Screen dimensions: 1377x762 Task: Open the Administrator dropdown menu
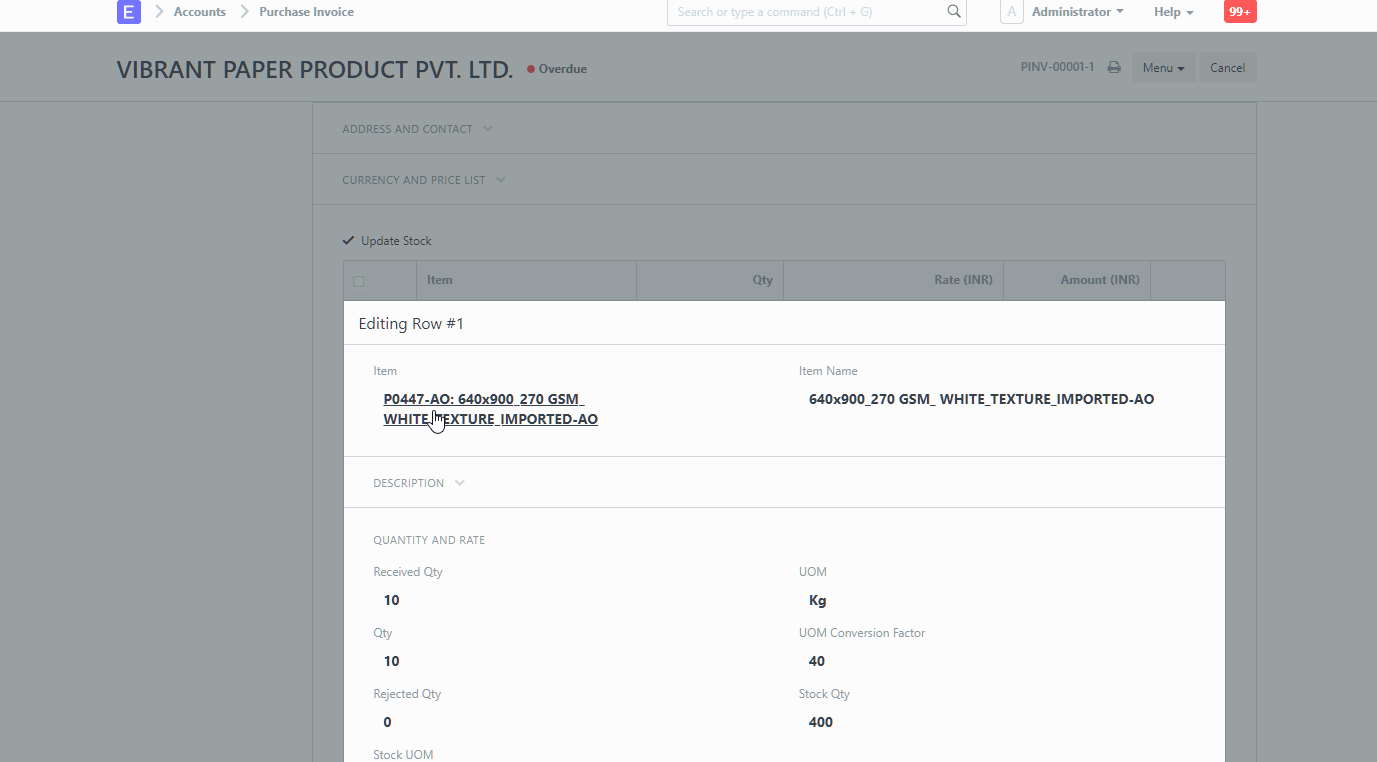coord(1076,11)
